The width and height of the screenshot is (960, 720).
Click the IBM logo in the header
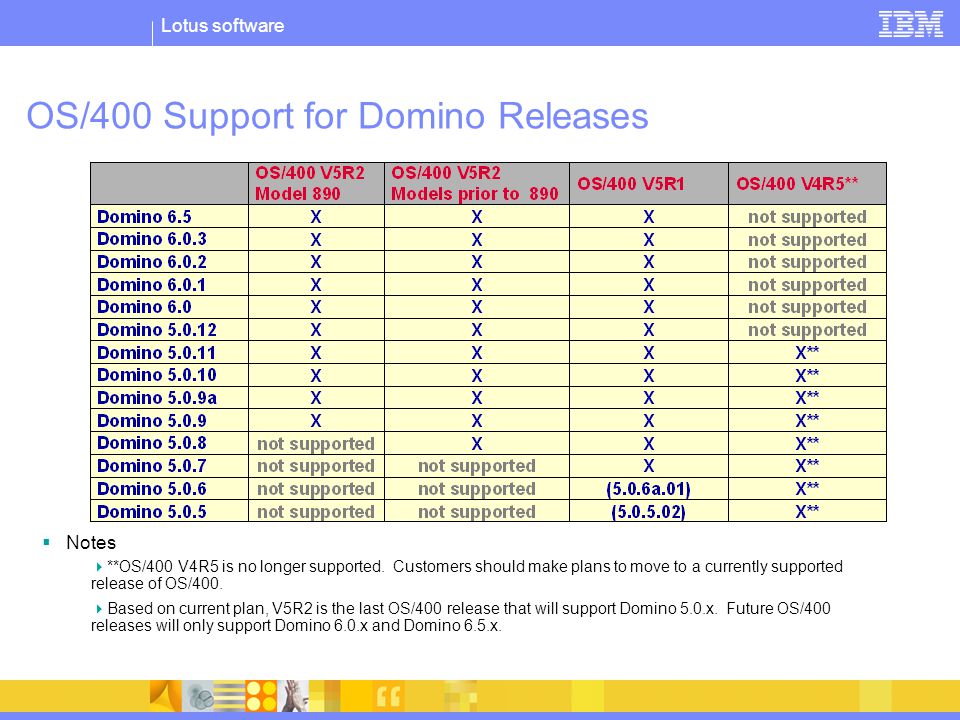(x=910, y=24)
